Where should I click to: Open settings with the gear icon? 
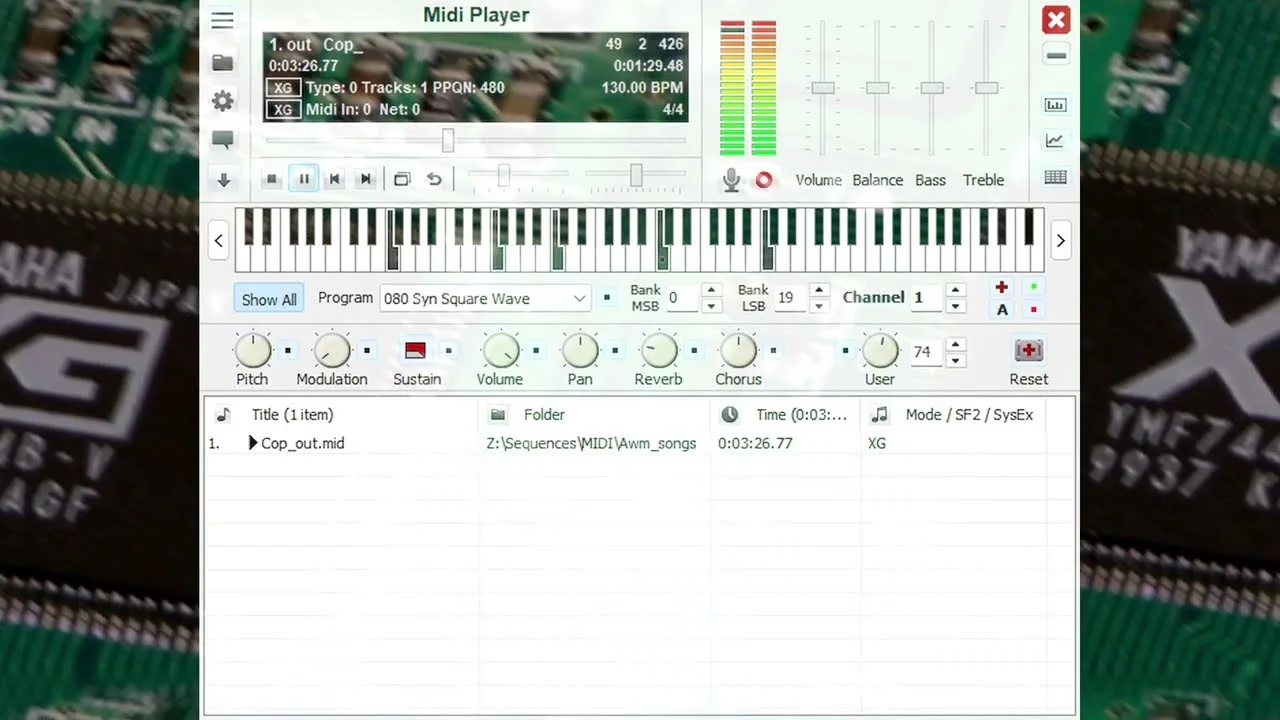(x=223, y=101)
